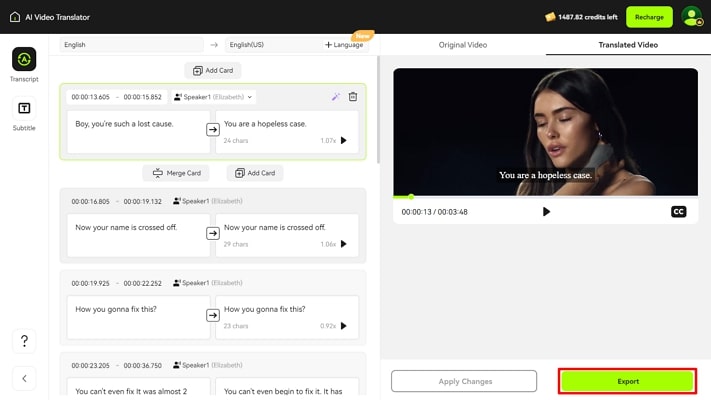The height and width of the screenshot is (400, 711).
Task: Click the top Add Card button
Action: 213,71
